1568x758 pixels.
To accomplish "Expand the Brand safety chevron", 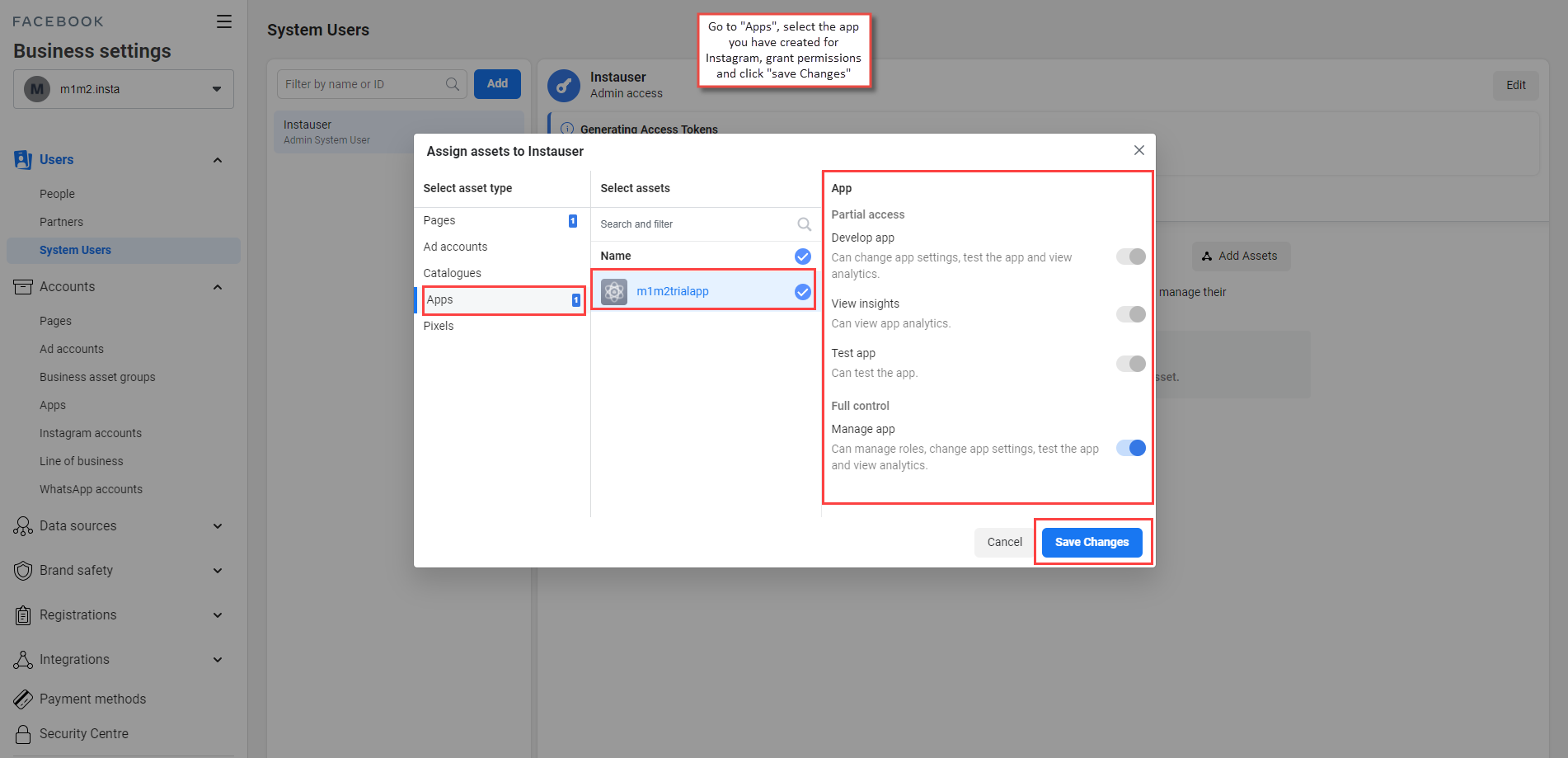I will point(218,571).
